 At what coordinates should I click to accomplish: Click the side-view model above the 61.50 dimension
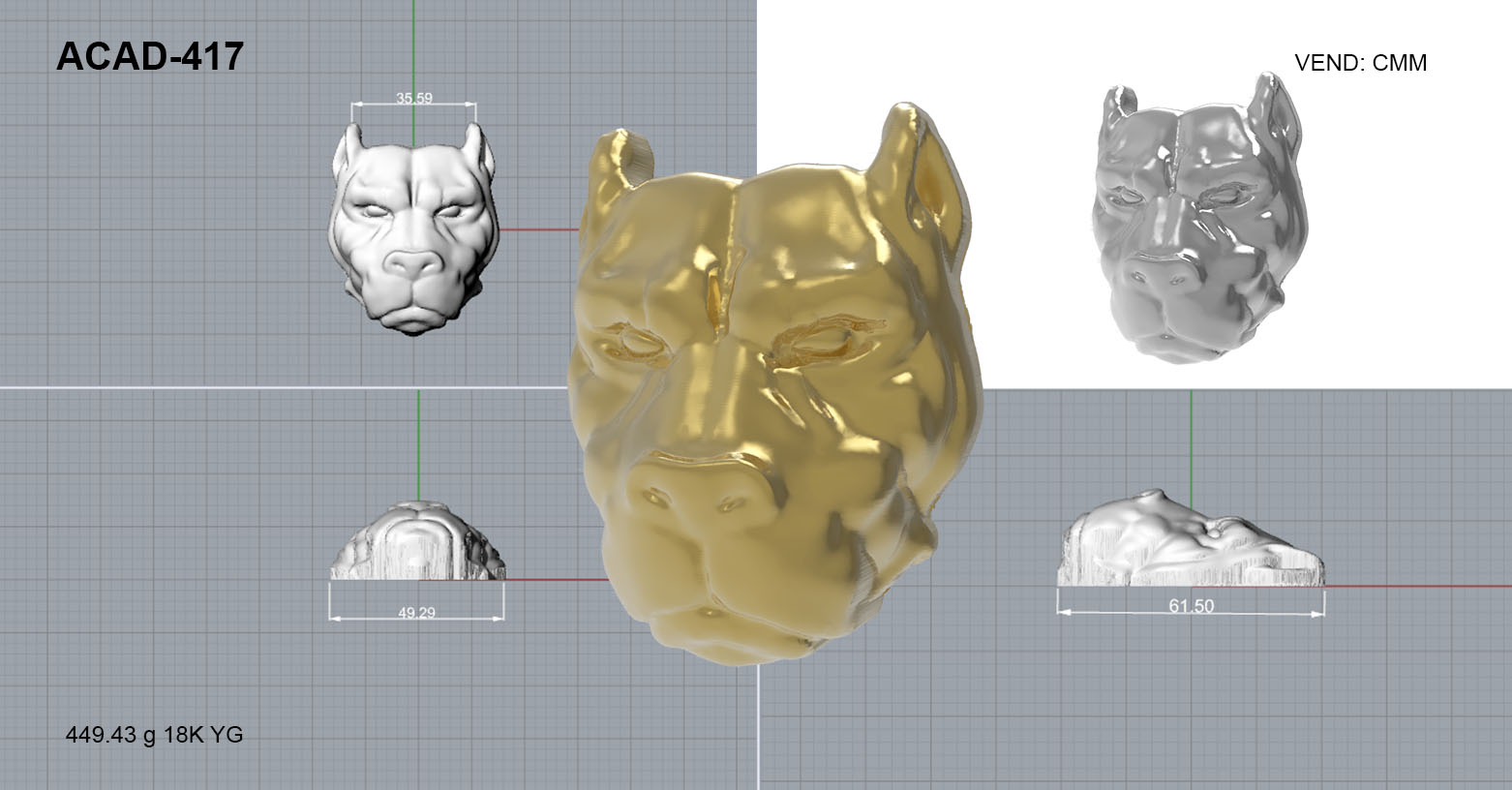[x=1191, y=537]
